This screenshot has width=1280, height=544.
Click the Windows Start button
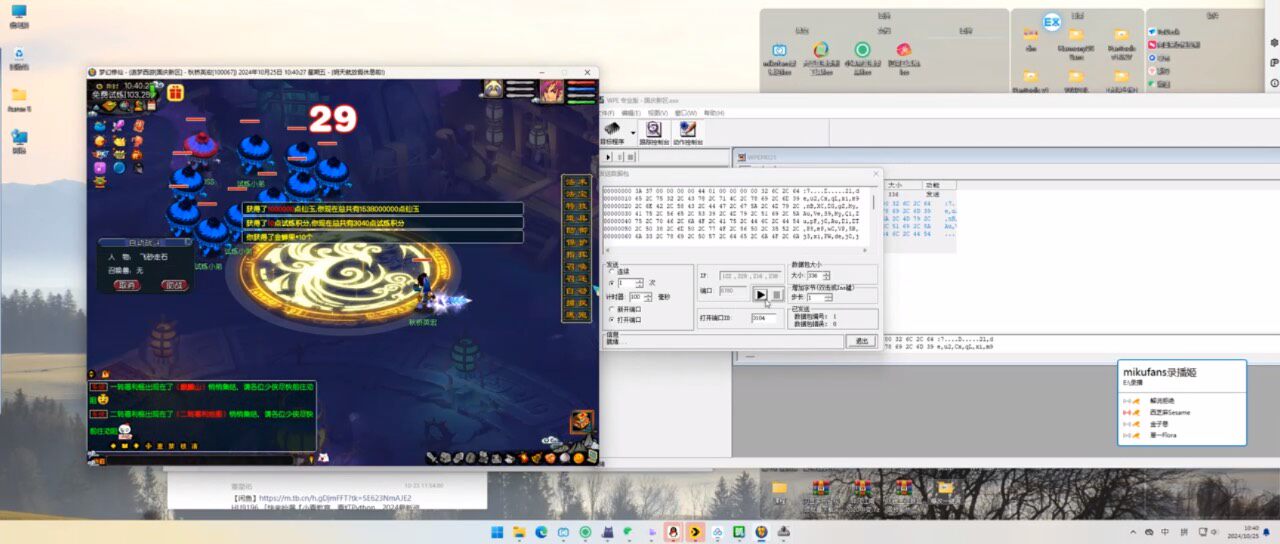[497, 532]
